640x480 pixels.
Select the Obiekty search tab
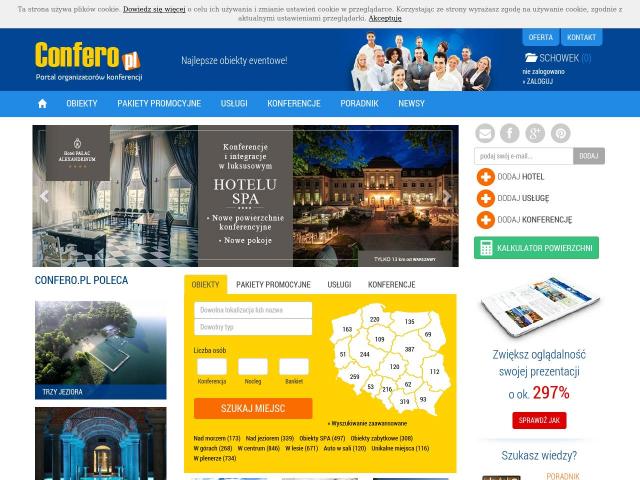pyautogui.click(x=205, y=284)
